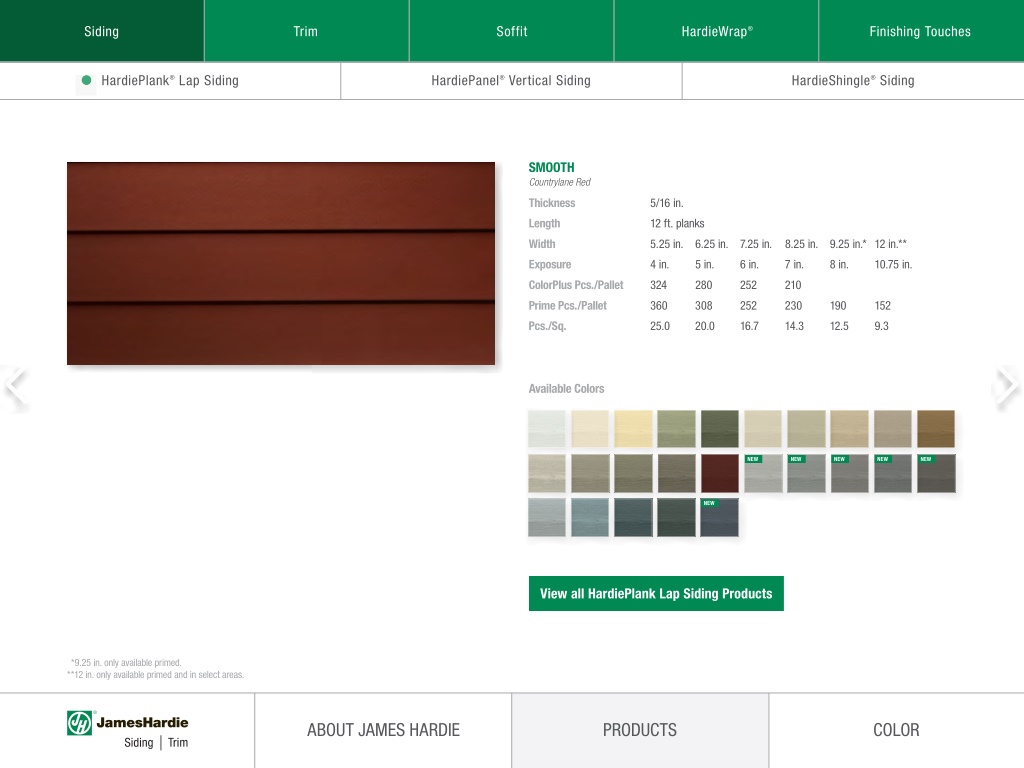Show HardiePanel Vertical Siding

[x=511, y=81]
